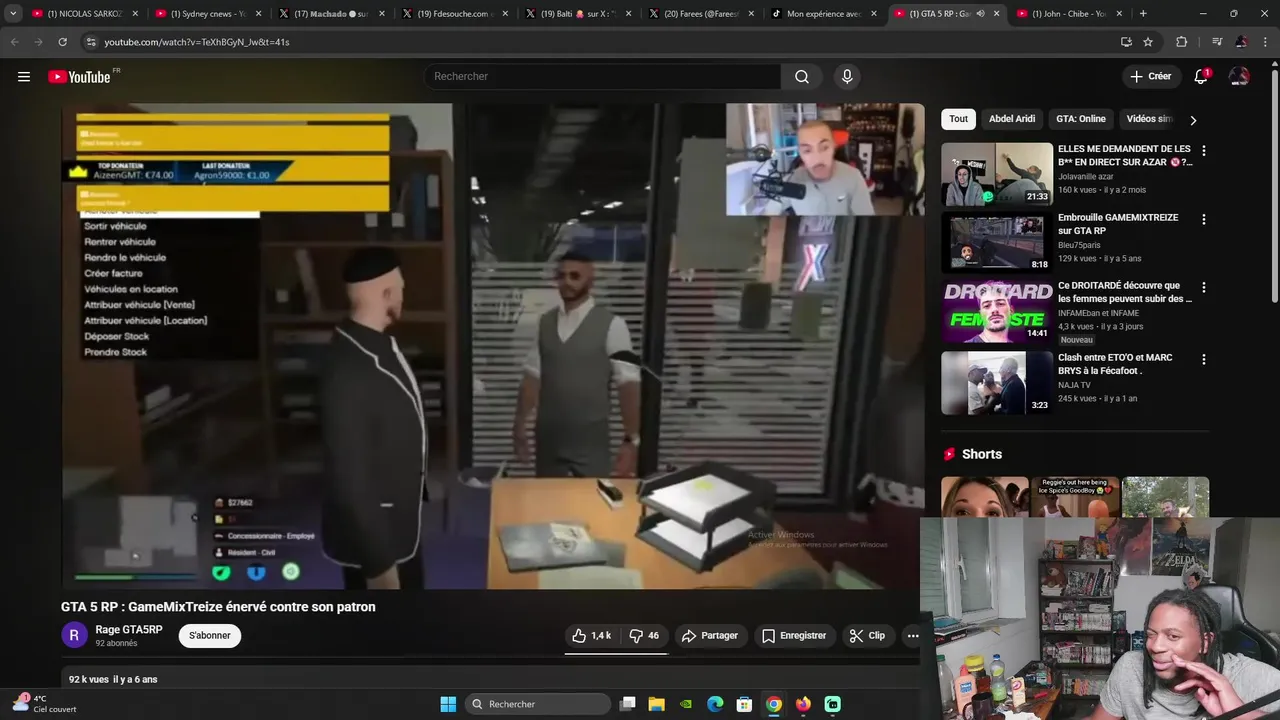Like the video with thumbs up
This screenshot has height=720, width=1280.
(590, 636)
